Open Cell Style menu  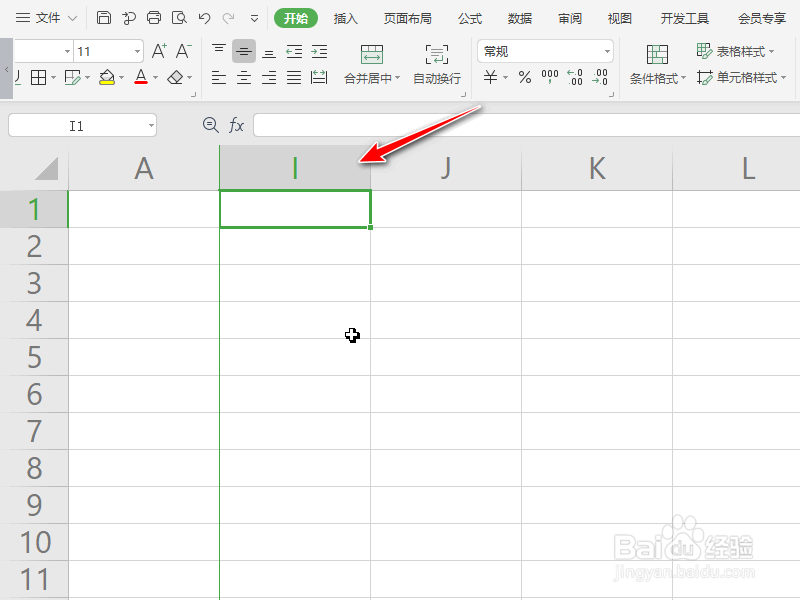pyautogui.click(x=741, y=78)
